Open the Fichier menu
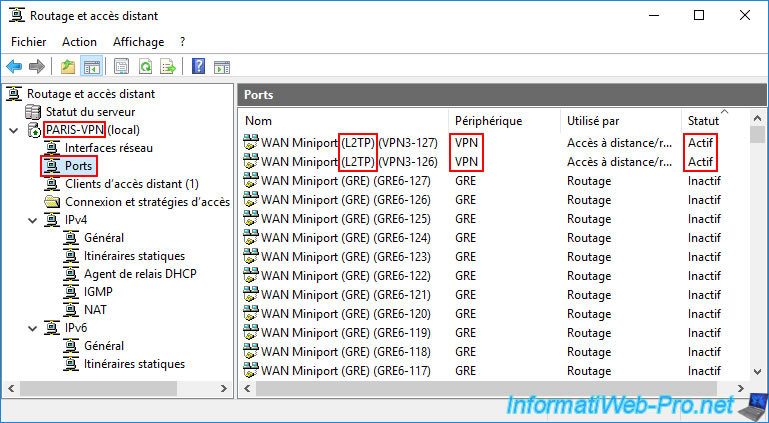 29,42
